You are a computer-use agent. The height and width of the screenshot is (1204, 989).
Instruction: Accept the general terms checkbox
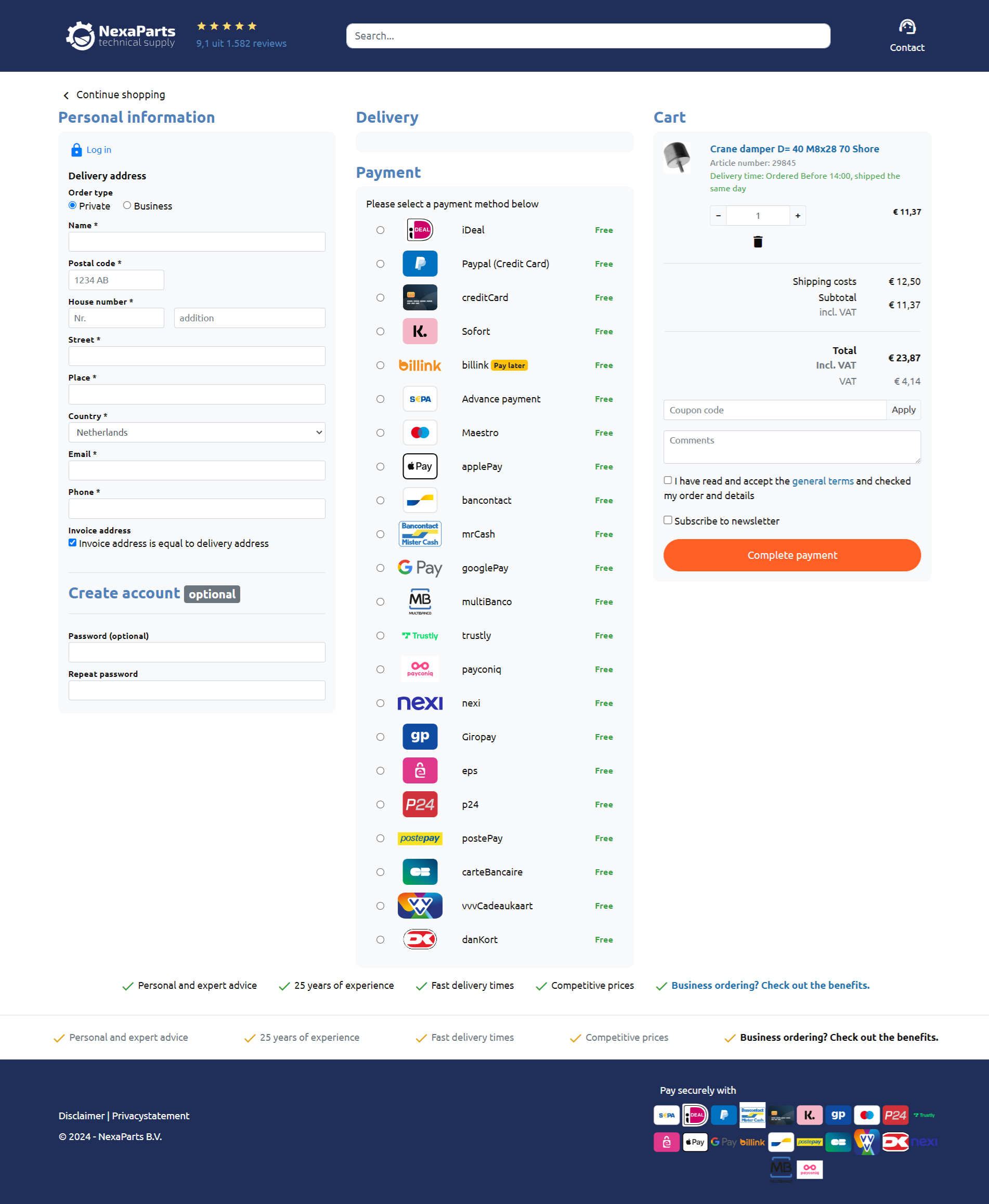668,480
